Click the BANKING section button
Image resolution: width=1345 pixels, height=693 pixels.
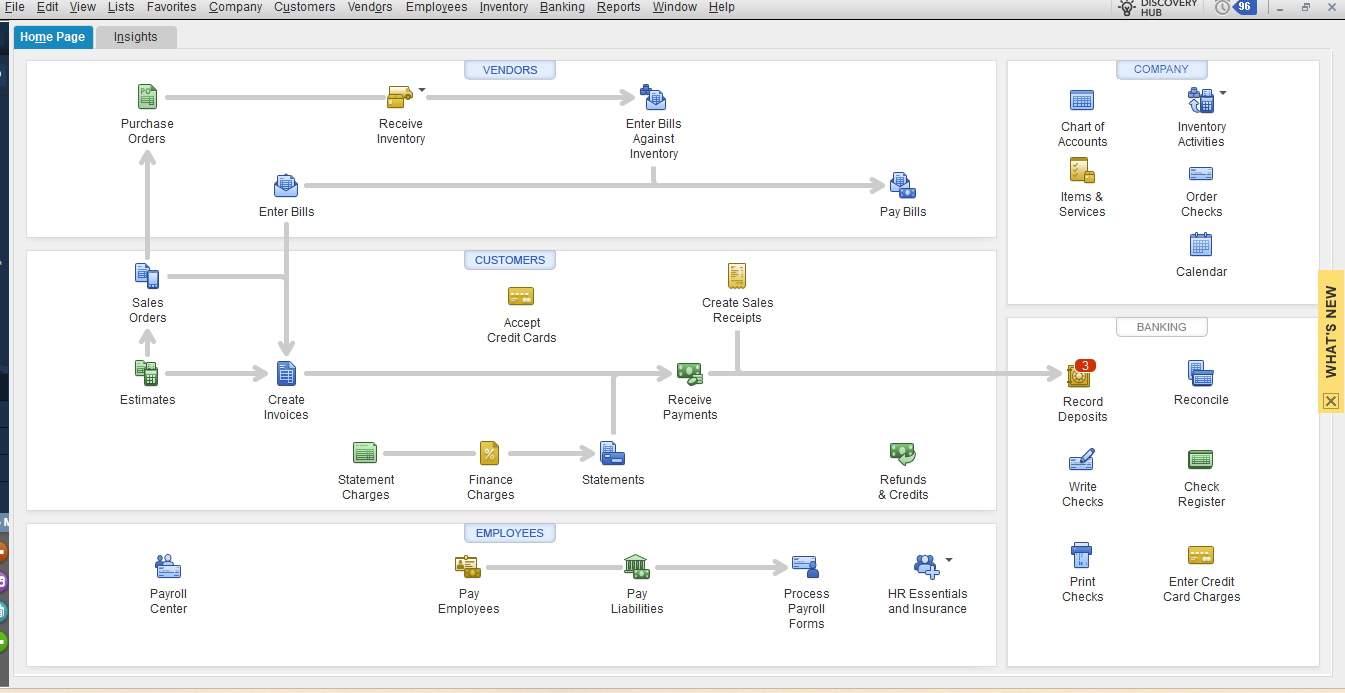(x=1161, y=327)
